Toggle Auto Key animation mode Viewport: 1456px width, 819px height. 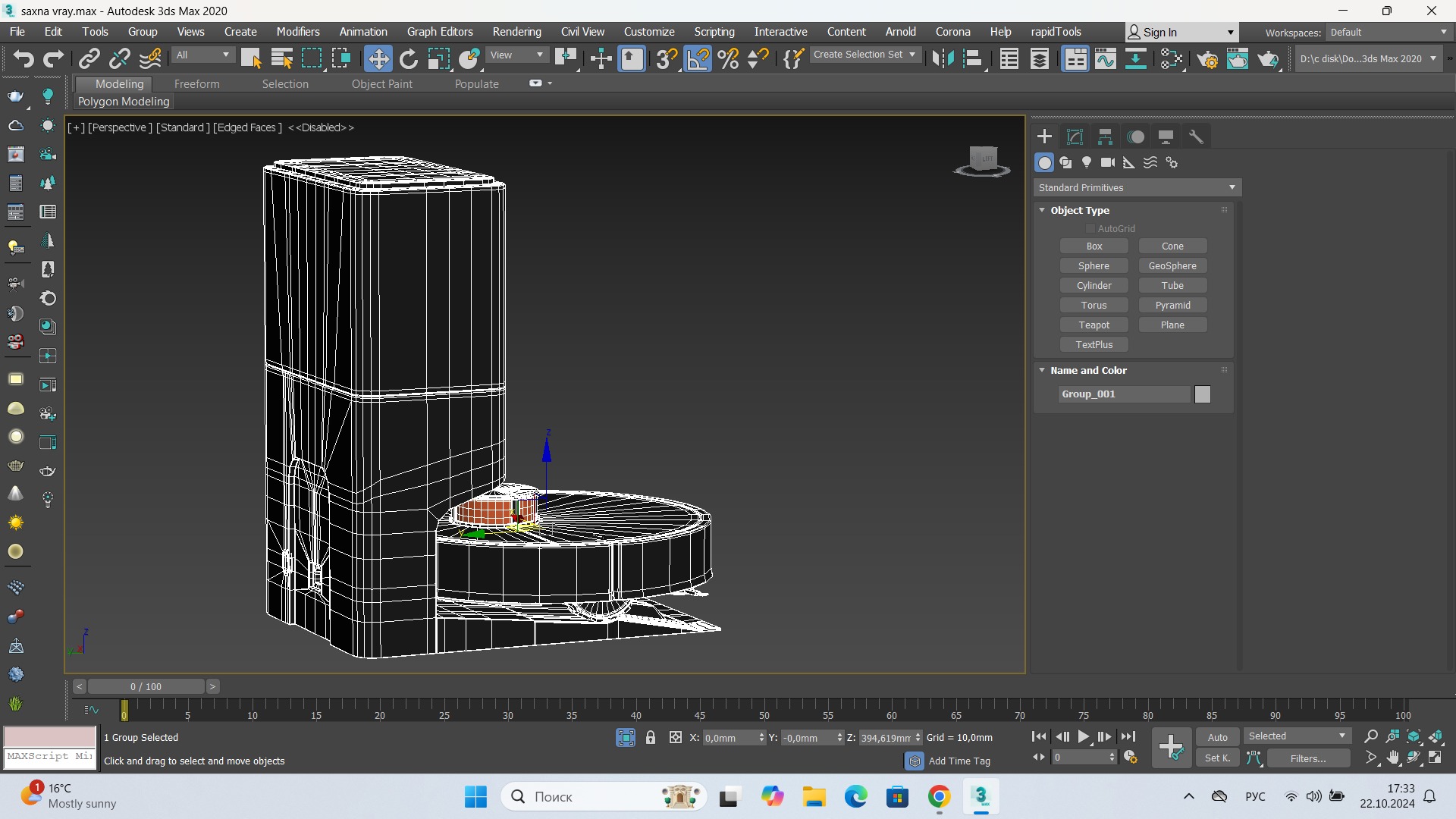[x=1217, y=737]
